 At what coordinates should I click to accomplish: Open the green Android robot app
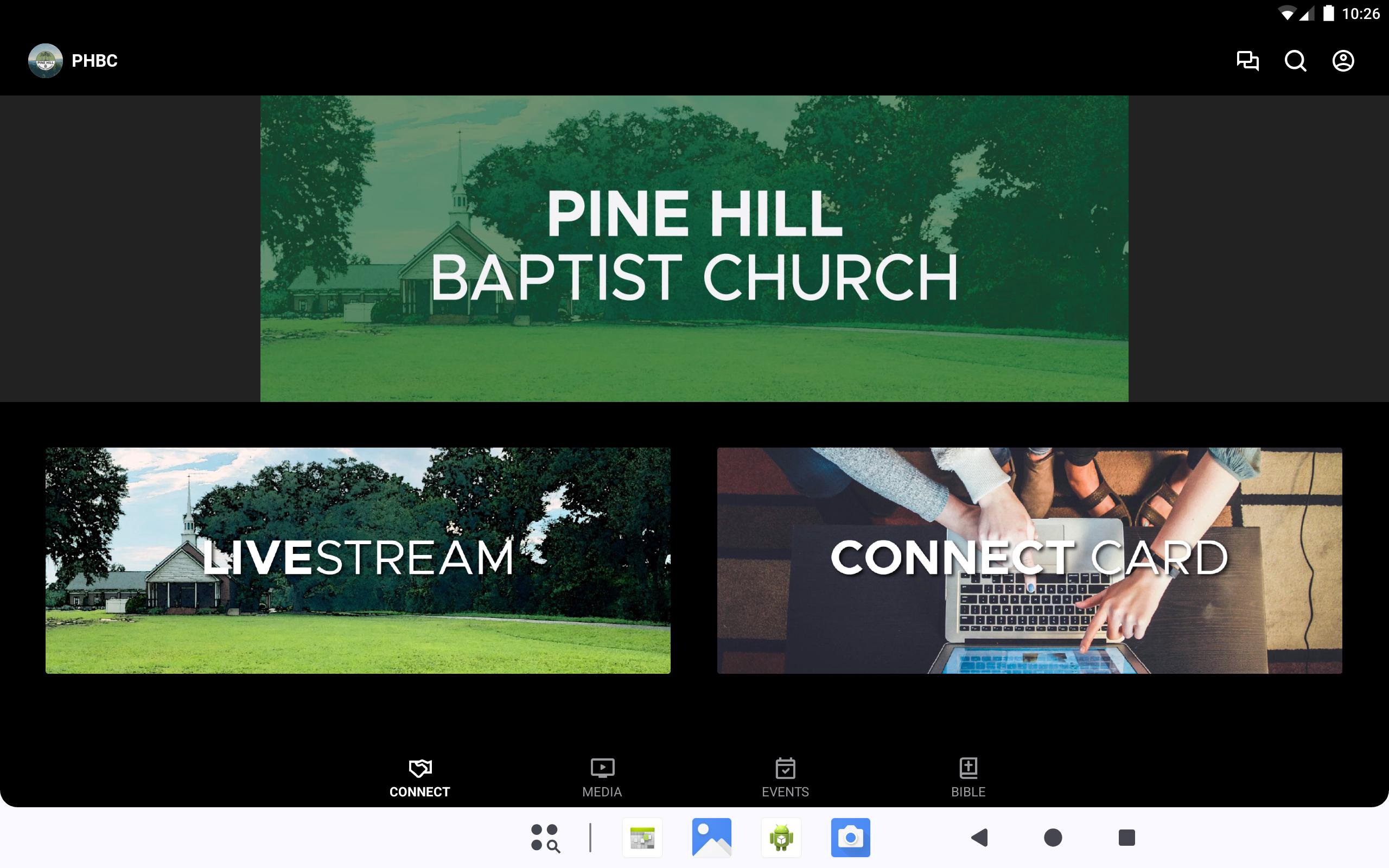(781, 838)
